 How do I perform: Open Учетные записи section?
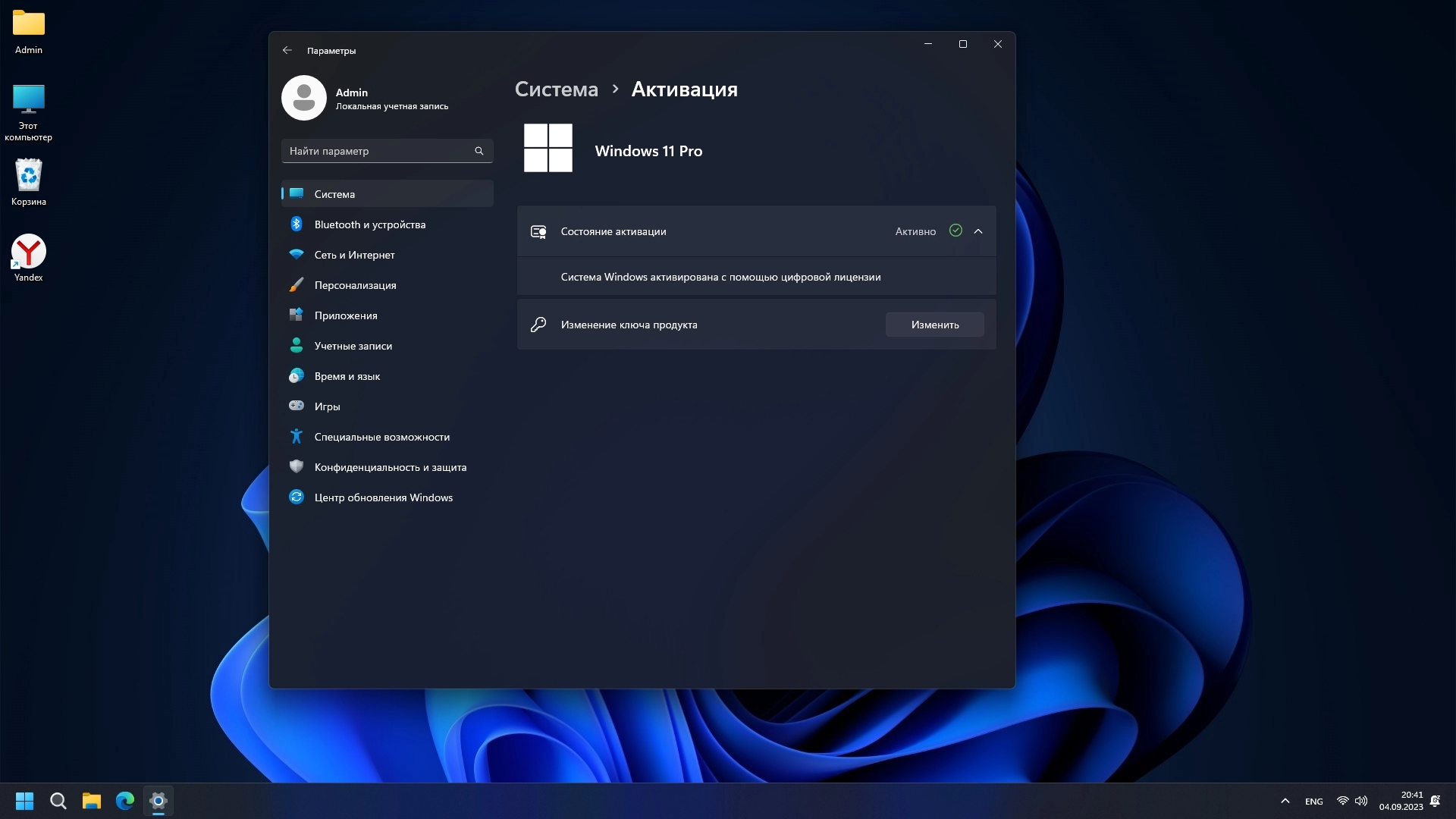point(353,346)
